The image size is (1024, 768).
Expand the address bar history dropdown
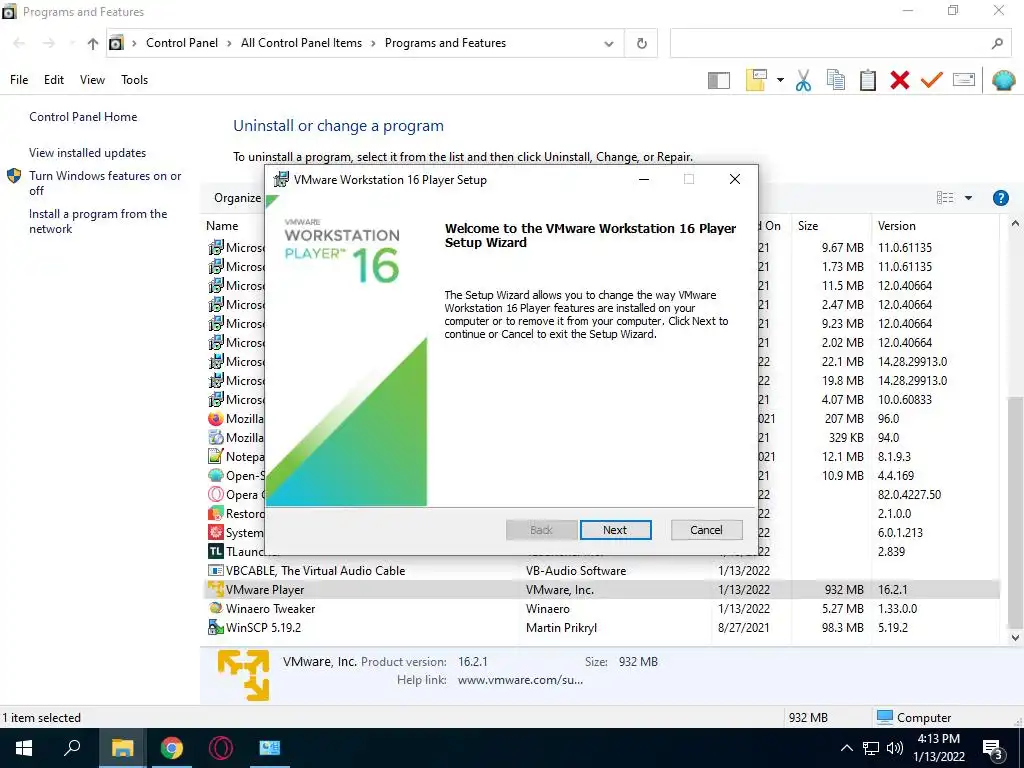(609, 44)
